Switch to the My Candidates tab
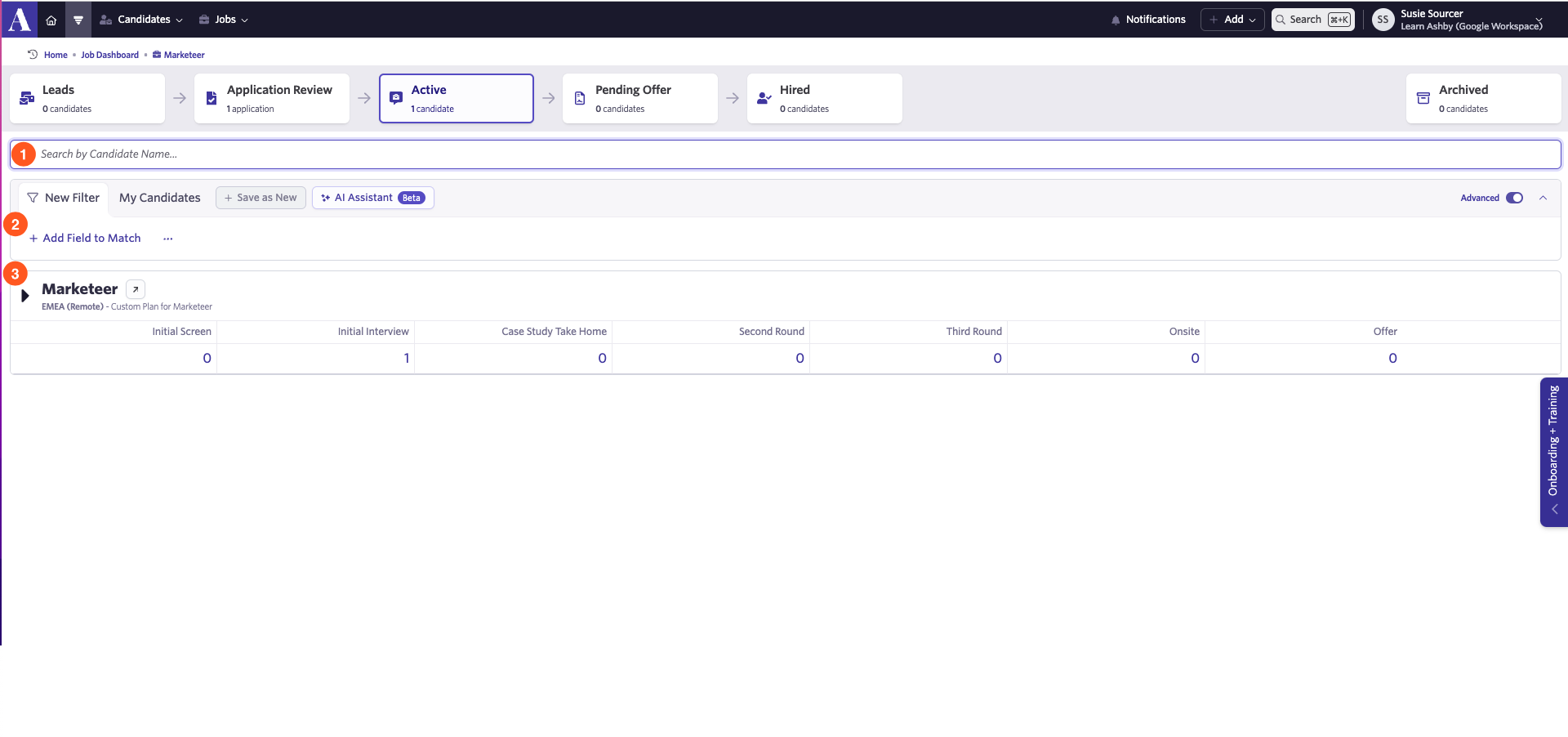This screenshot has height=737, width=1568. tap(160, 198)
